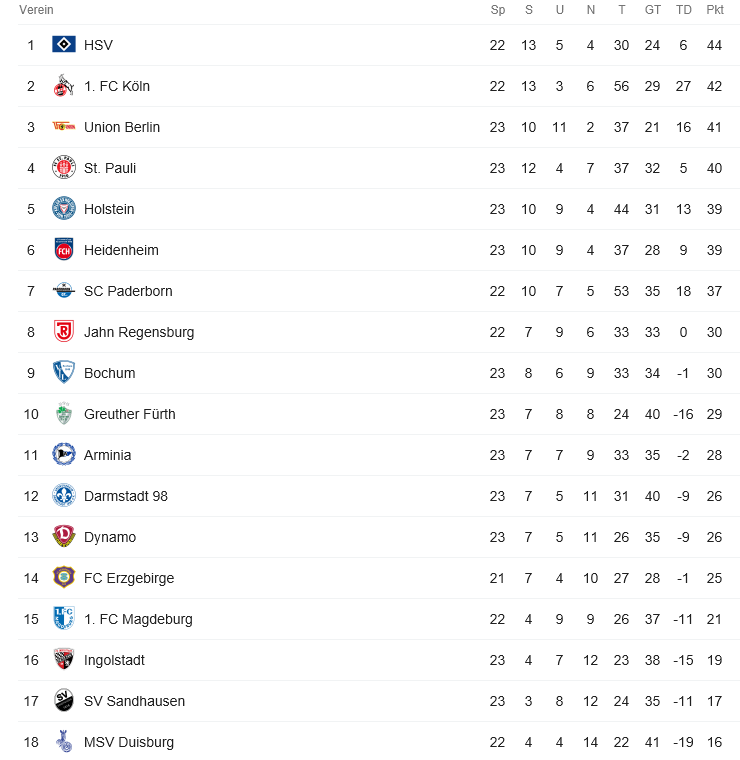Click the Ingolstadt team name
Screen dimensions: 740x760
tap(114, 660)
